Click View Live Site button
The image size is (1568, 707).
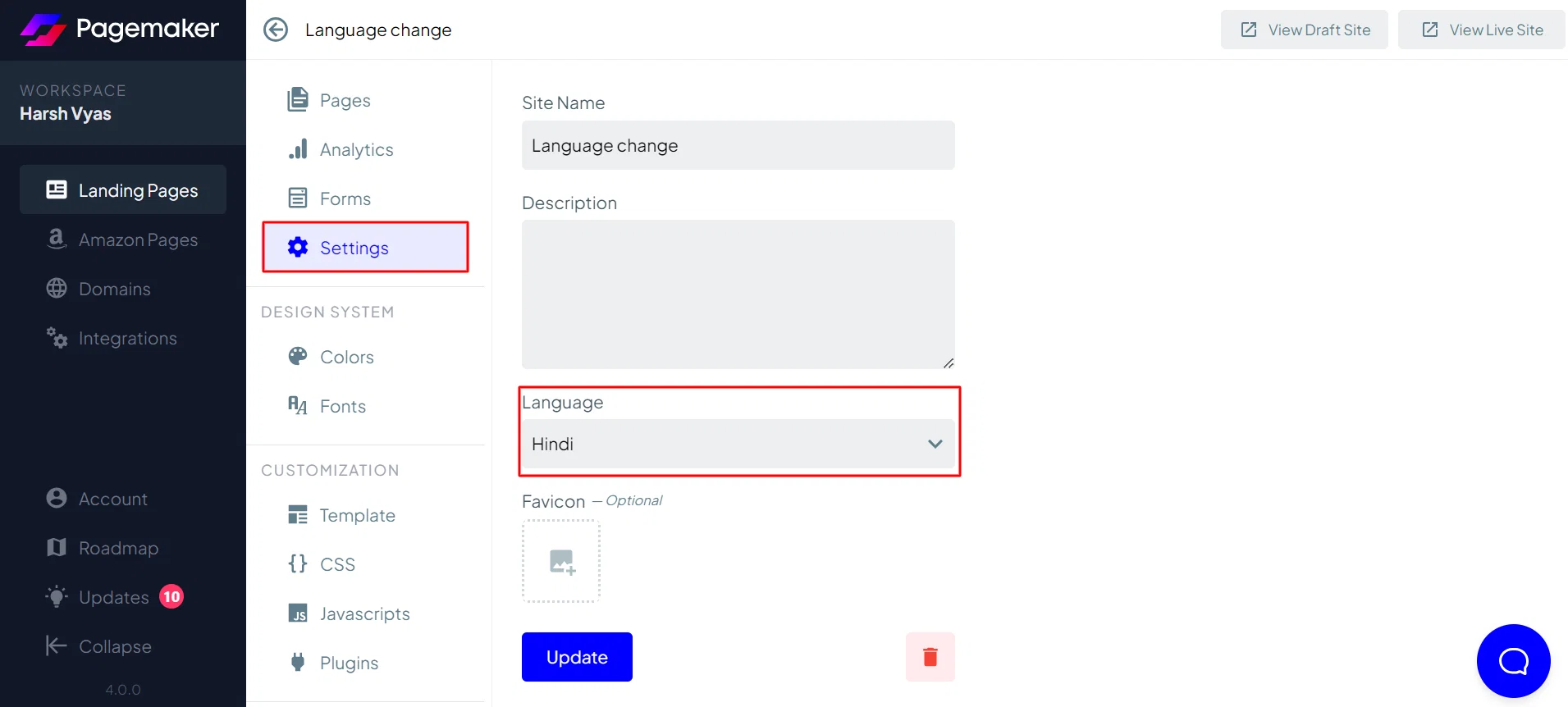click(1482, 30)
